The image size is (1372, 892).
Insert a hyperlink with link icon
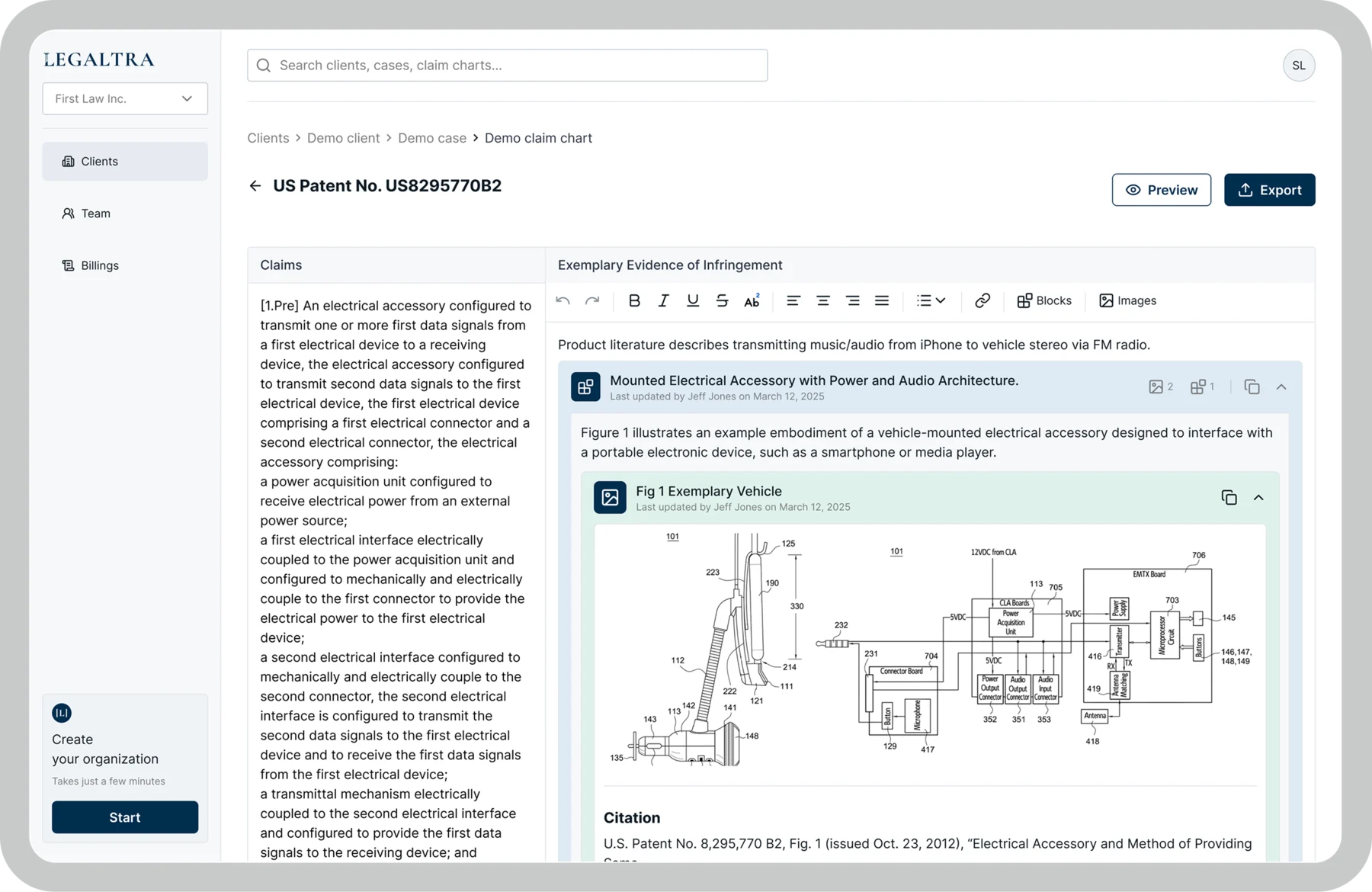click(983, 300)
